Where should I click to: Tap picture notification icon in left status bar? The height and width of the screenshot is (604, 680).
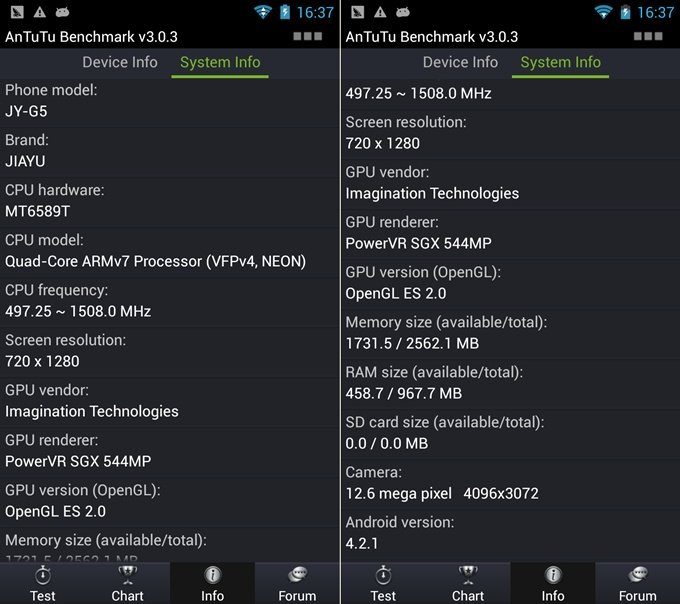tap(17, 12)
